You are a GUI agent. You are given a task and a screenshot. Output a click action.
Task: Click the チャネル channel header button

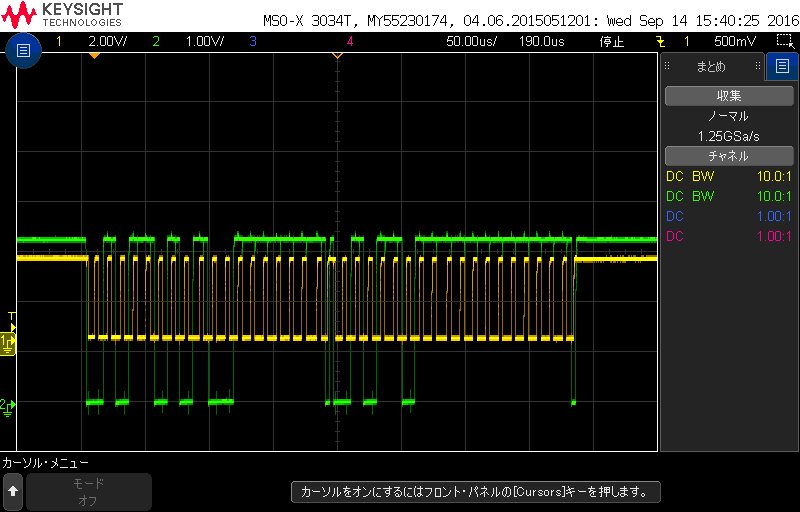(729, 156)
